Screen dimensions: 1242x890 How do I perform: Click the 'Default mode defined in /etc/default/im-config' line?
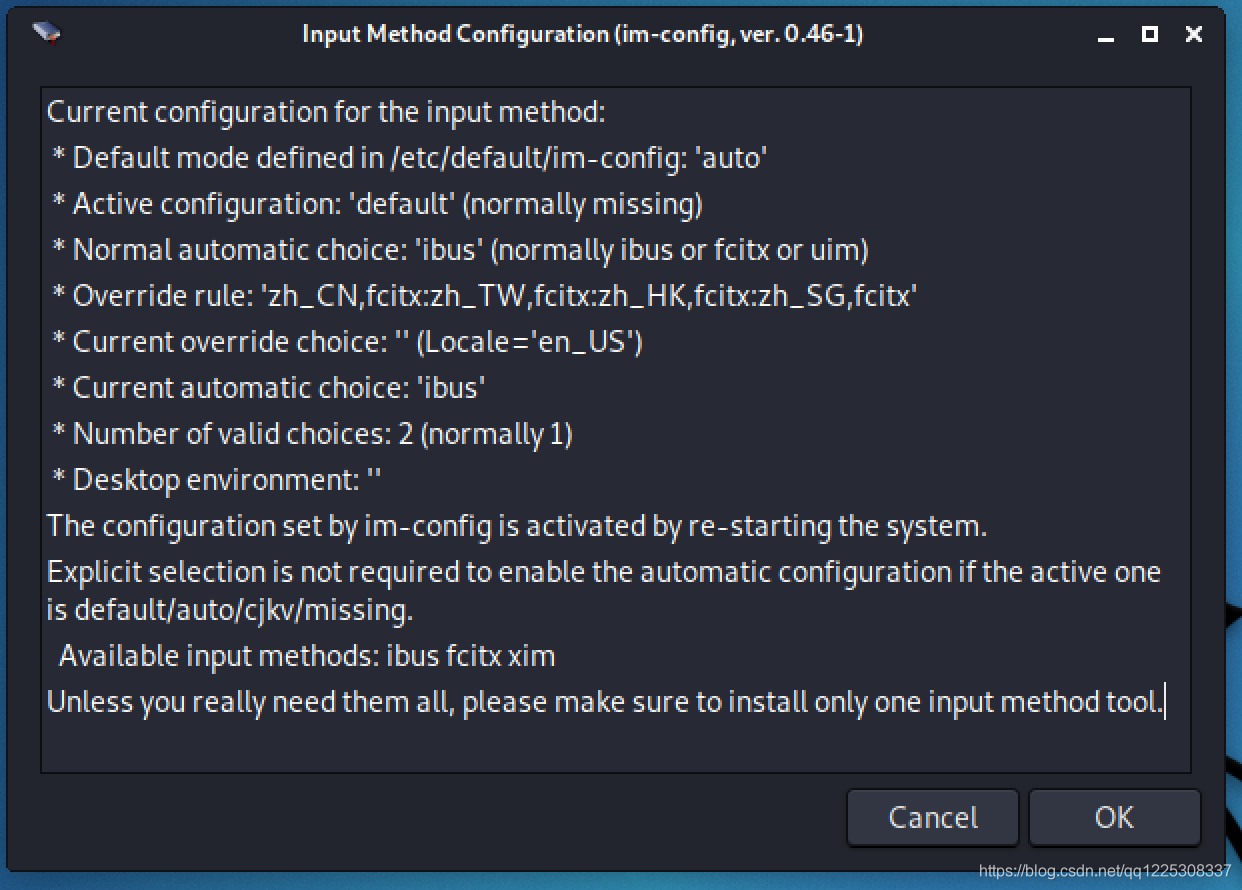409,157
